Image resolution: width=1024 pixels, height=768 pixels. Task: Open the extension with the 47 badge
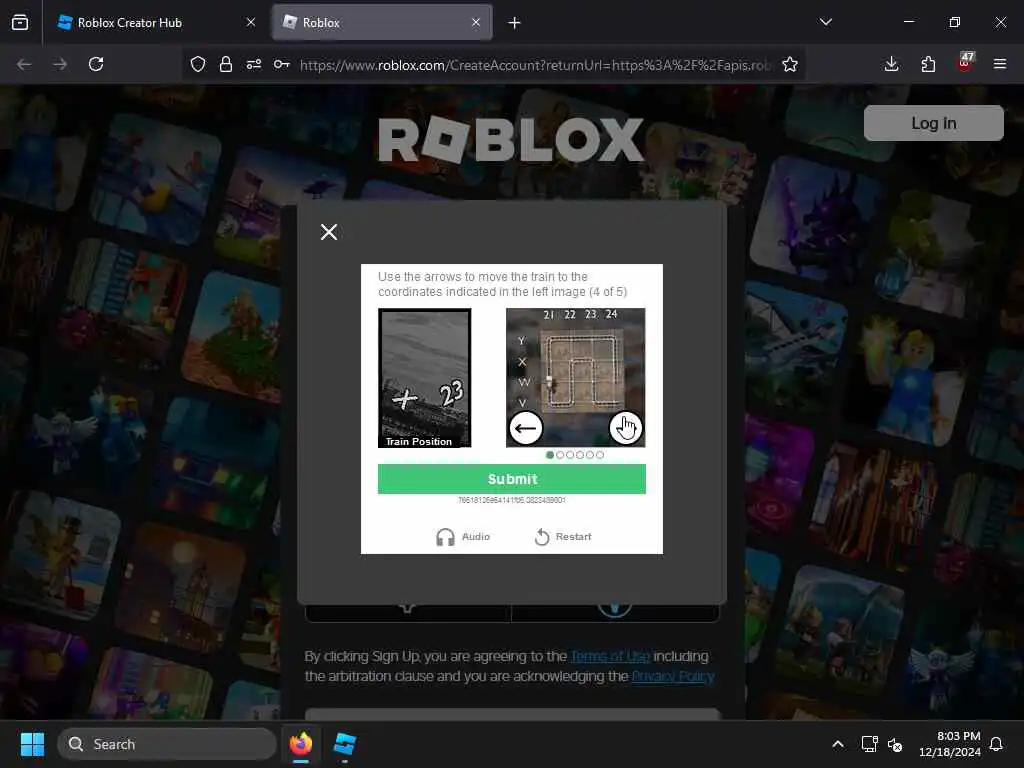pos(965,63)
